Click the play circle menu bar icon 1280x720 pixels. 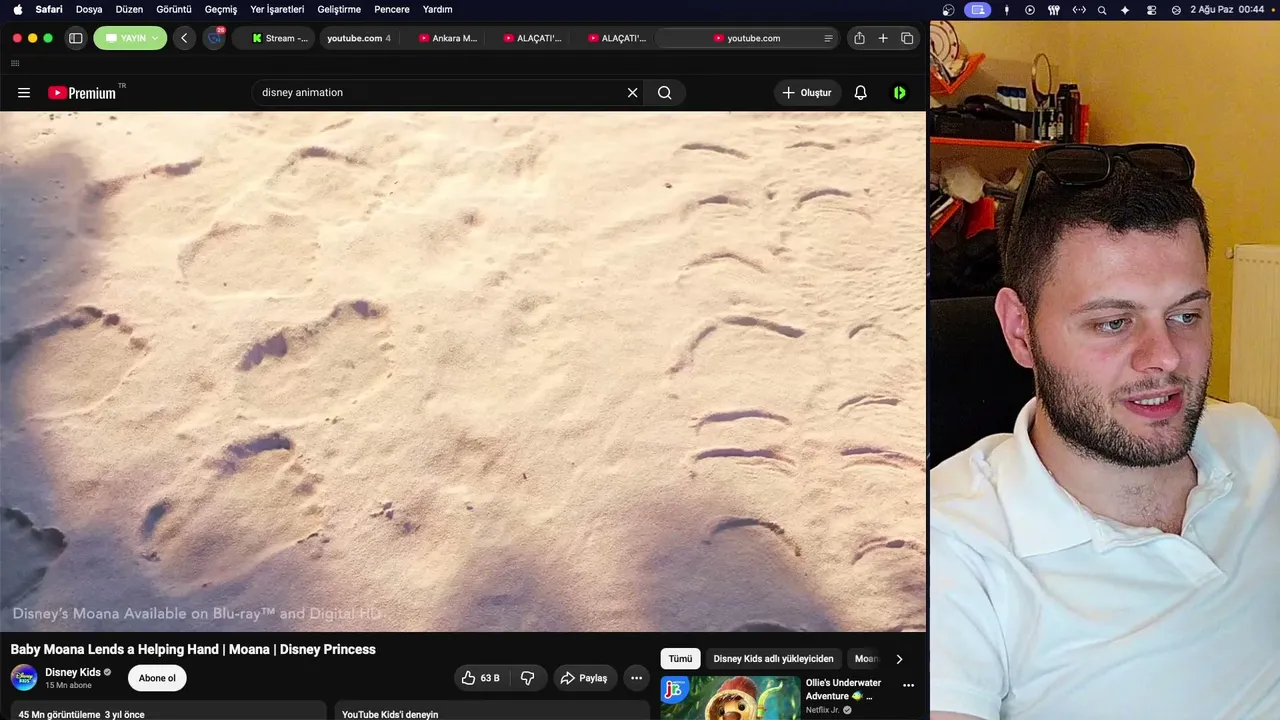click(1030, 10)
